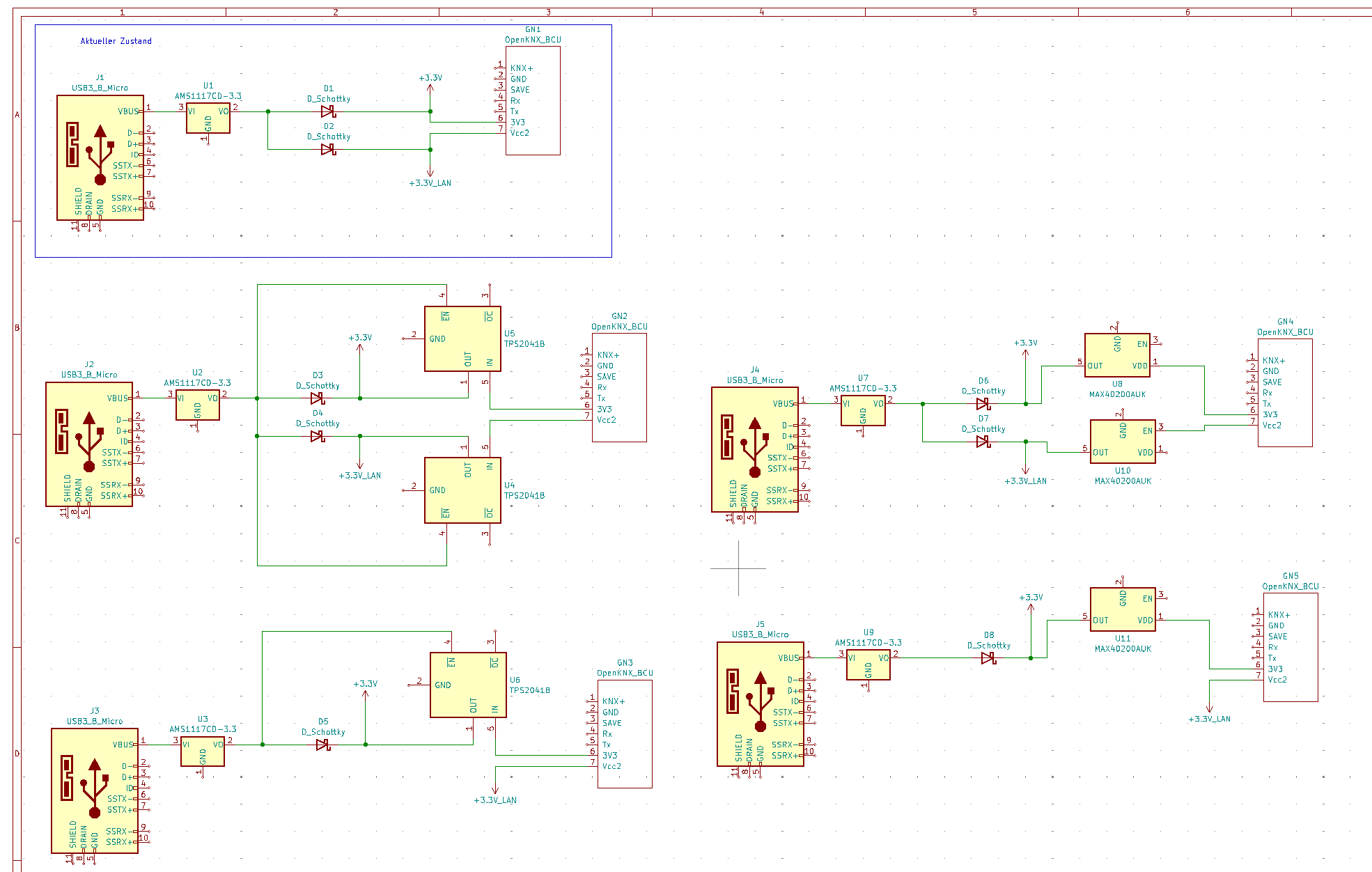Image resolution: width=1372 pixels, height=872 pixels.
Task: Click the U6 TPS2041B switch component
Action: tap(467, 685)
